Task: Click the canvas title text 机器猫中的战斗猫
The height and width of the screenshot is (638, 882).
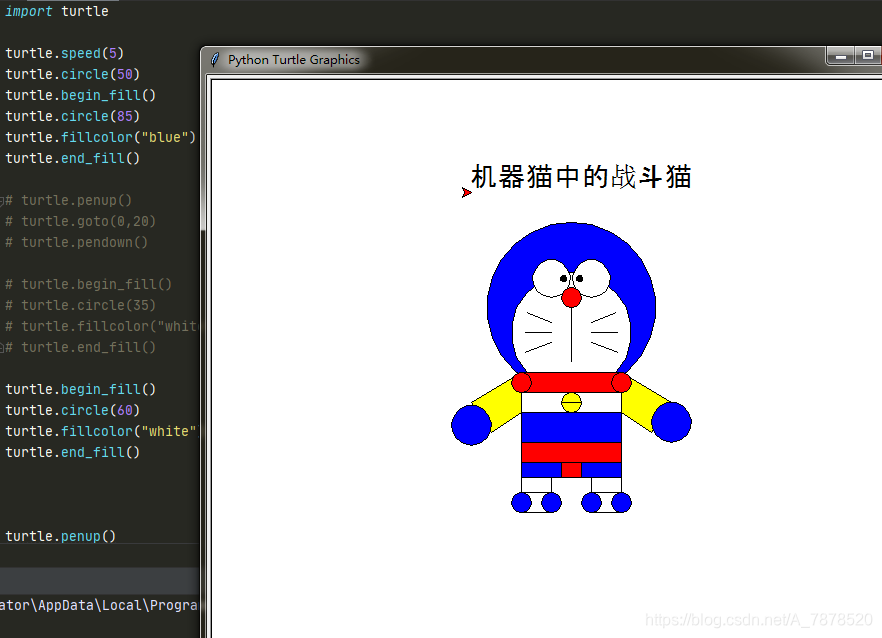Action: click(x=581, y=176)
